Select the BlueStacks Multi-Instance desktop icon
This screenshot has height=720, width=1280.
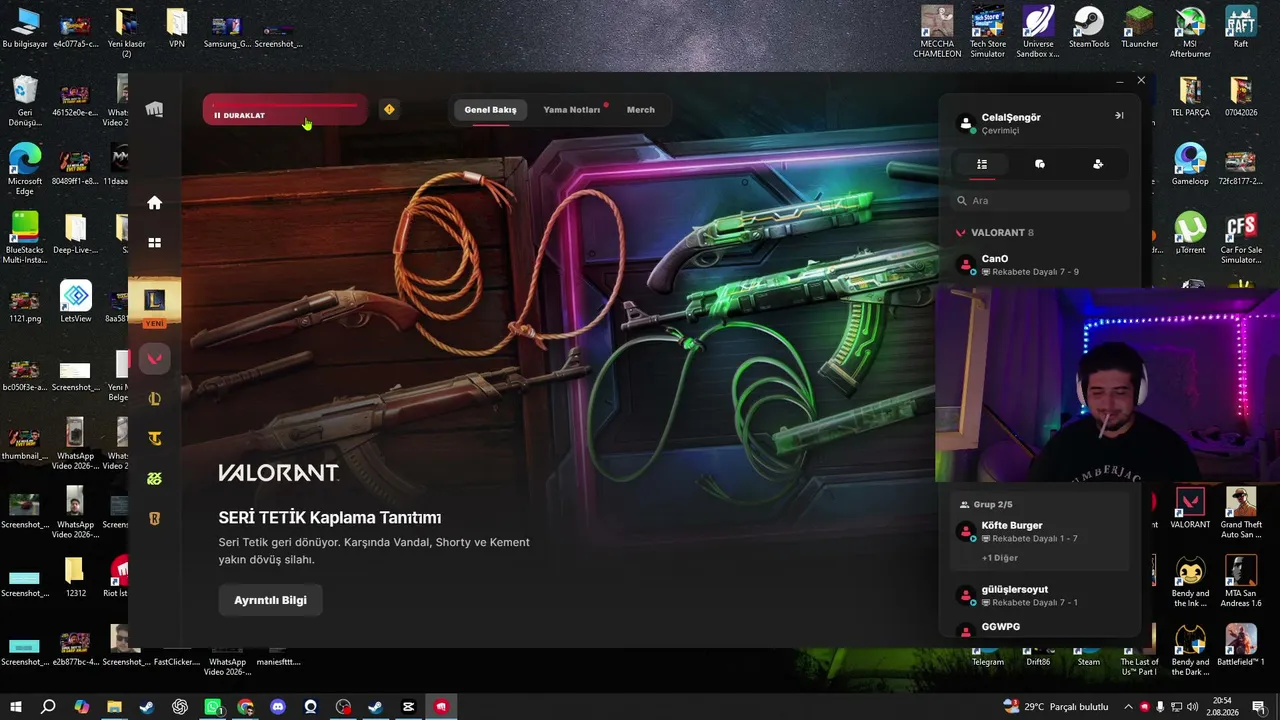tap(25, 237)
